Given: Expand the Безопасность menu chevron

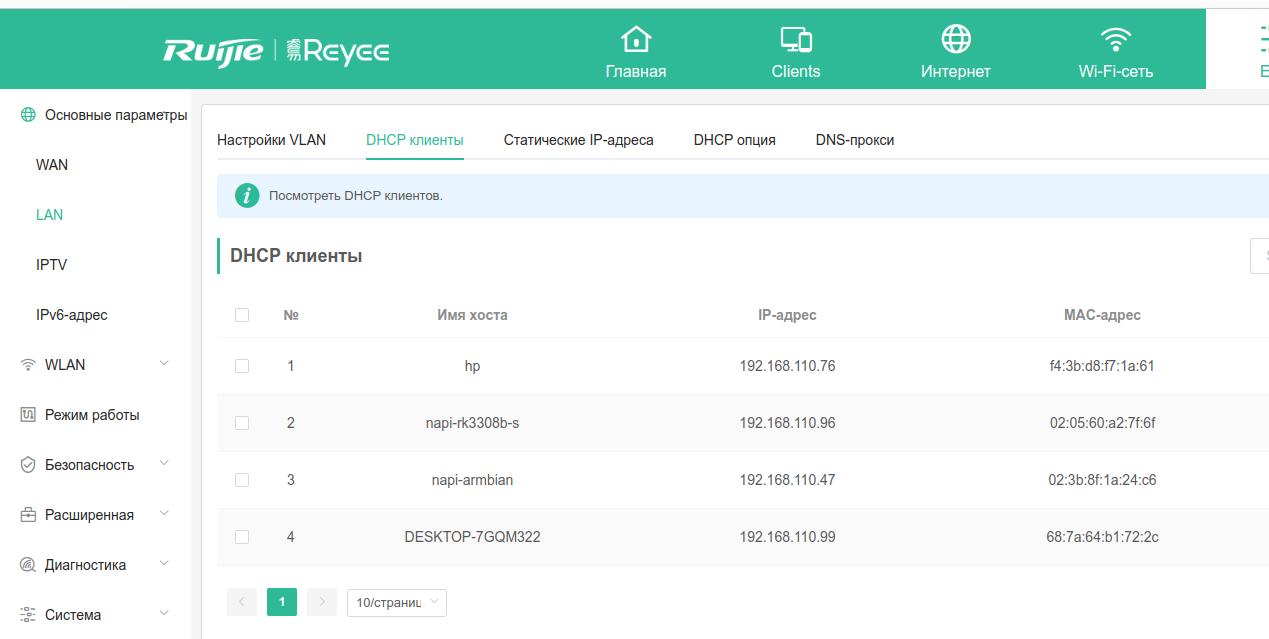Looking at the screenshot, I should [165, 464].
